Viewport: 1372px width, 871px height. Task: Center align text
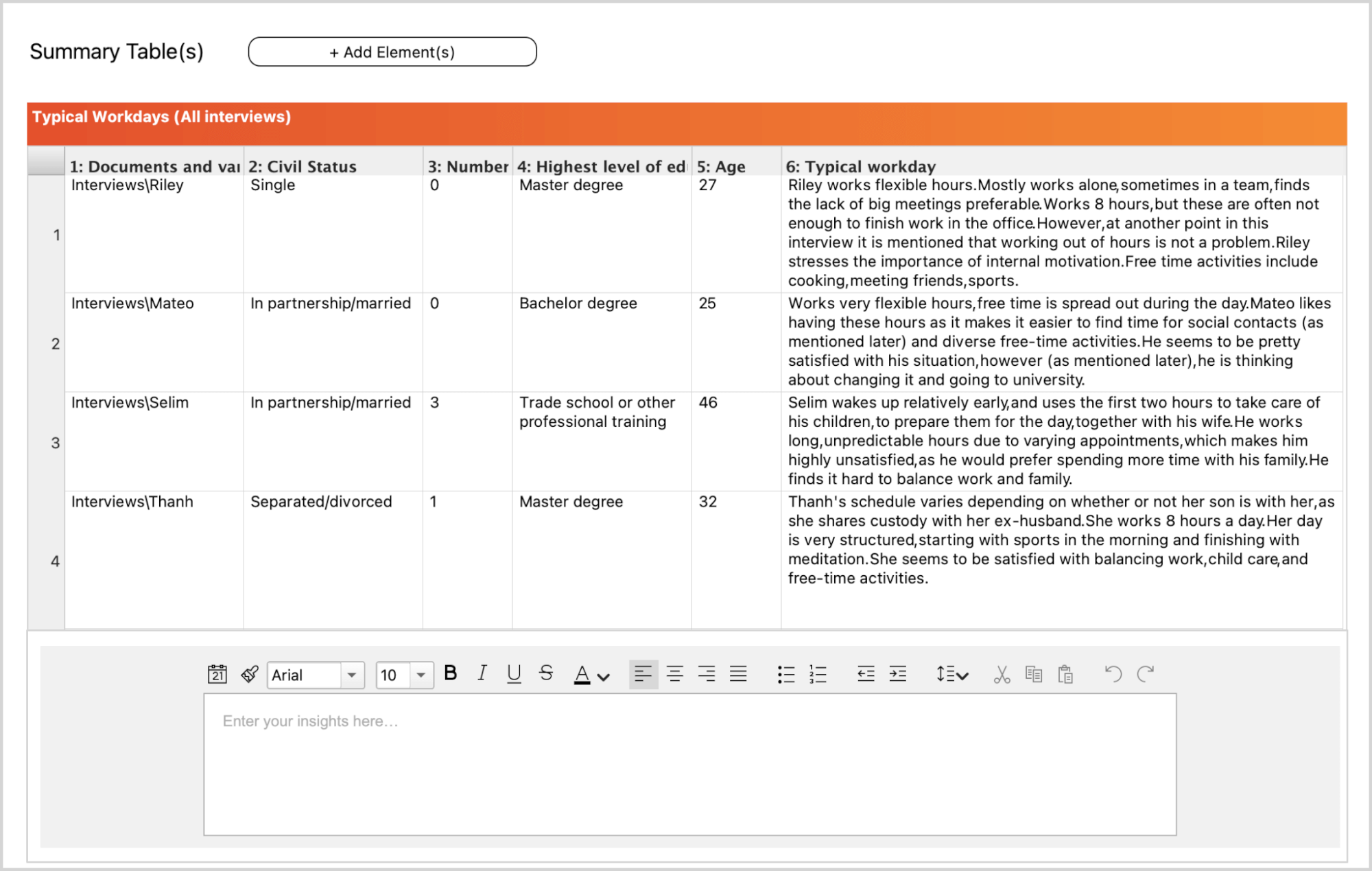(x=675, y=674)
